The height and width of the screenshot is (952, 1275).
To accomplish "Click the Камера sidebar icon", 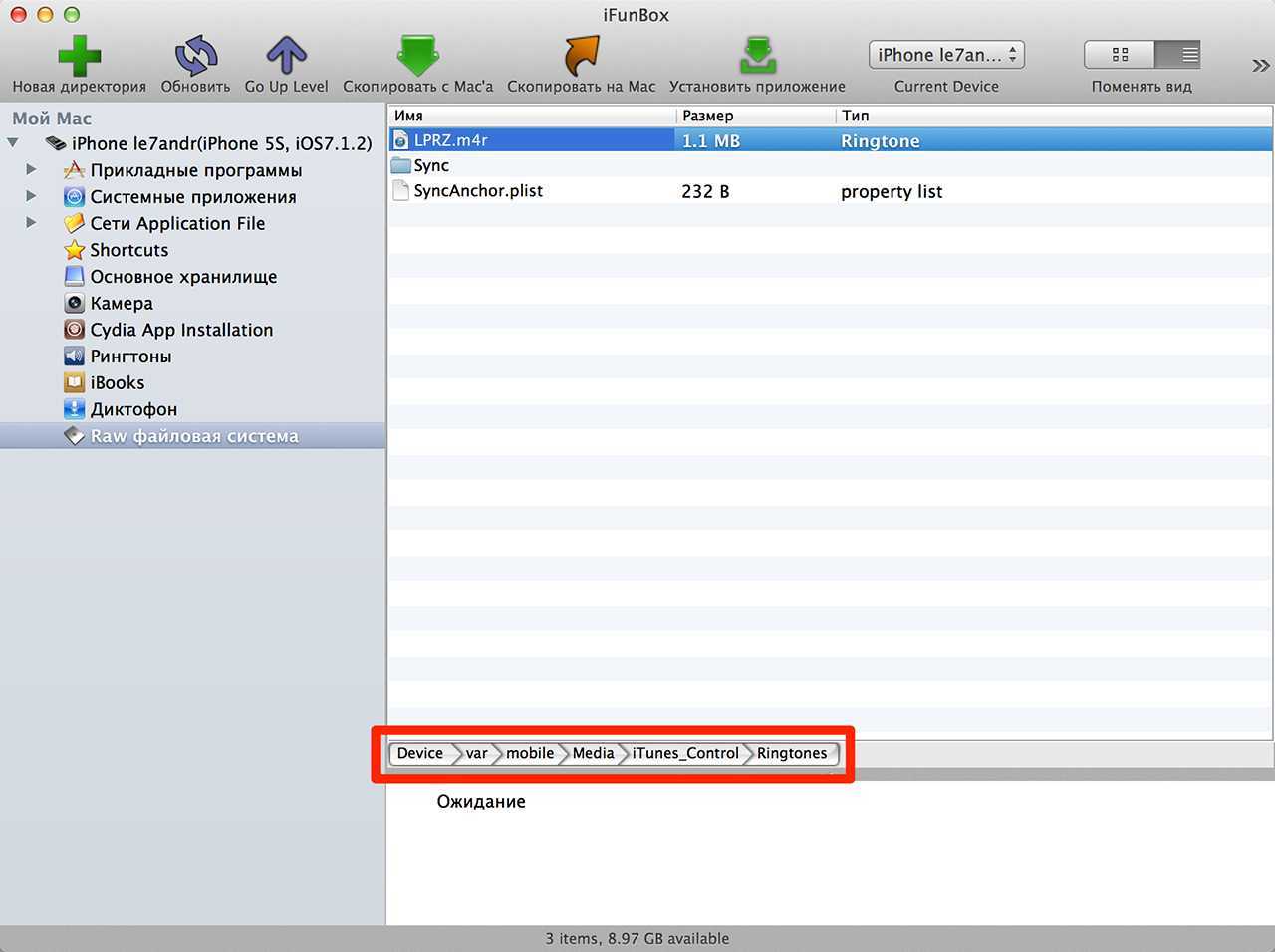I will coord(74,303).
